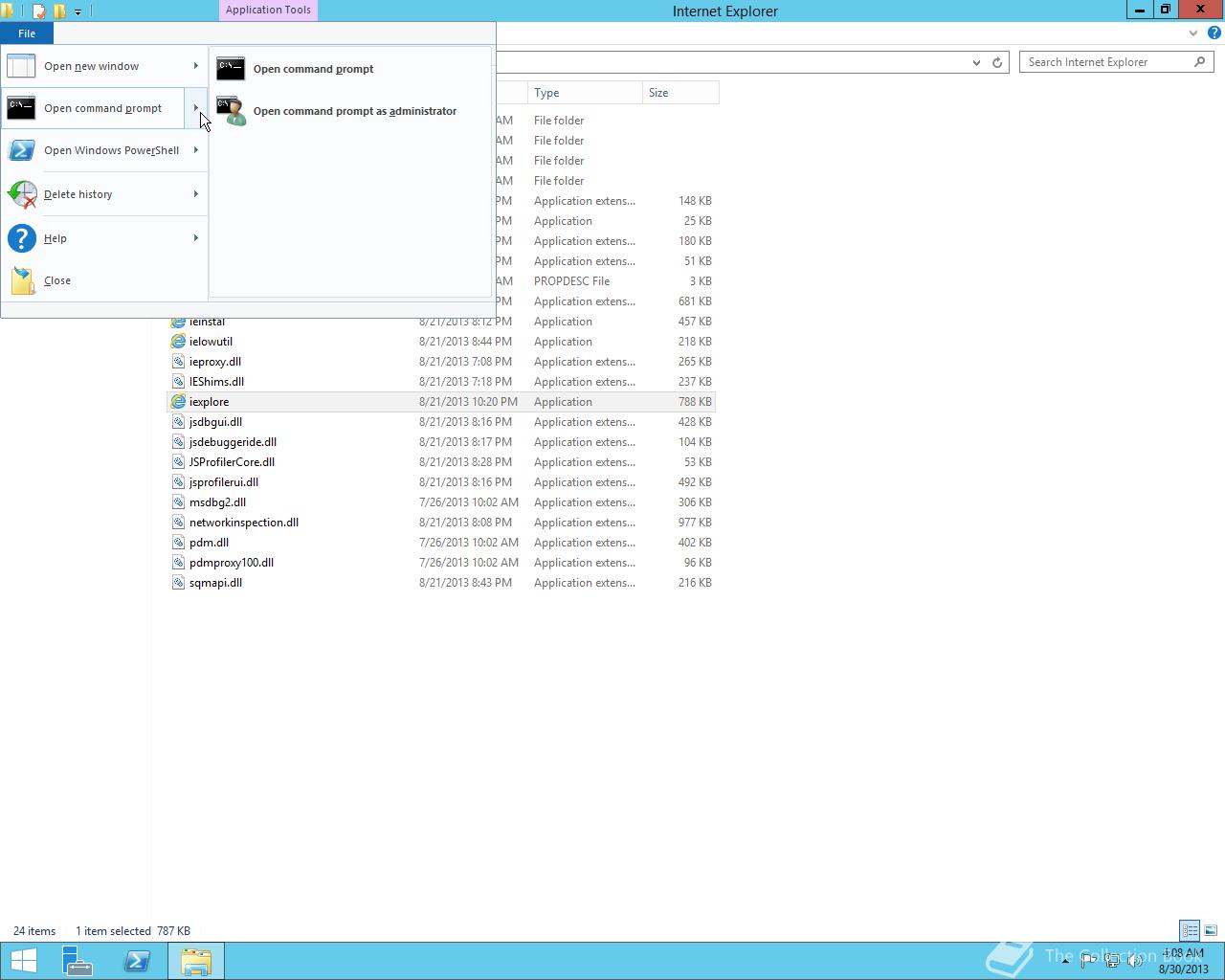
Task: Expand the Delete history submenu arrow
Action: 196,194
